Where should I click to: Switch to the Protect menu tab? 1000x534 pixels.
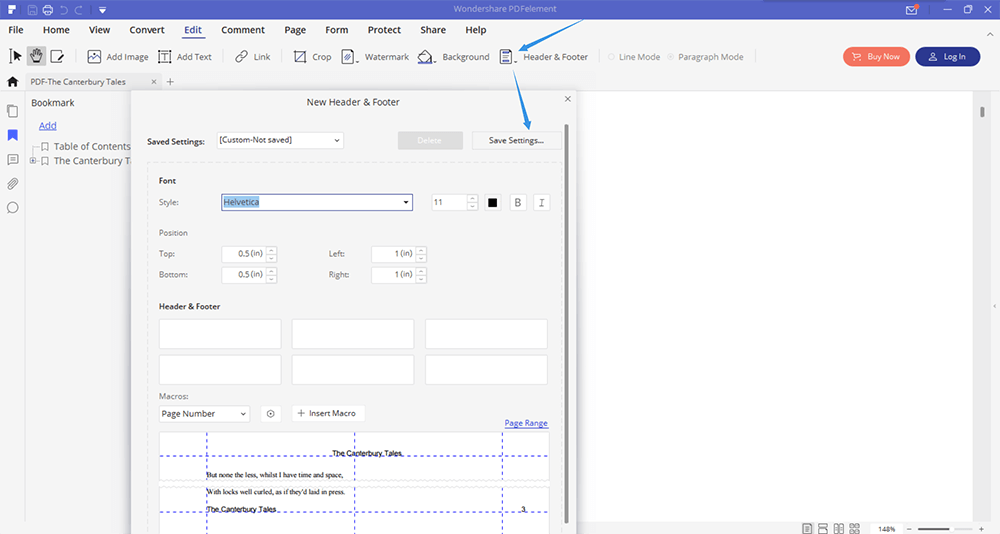tap(384, 30)
